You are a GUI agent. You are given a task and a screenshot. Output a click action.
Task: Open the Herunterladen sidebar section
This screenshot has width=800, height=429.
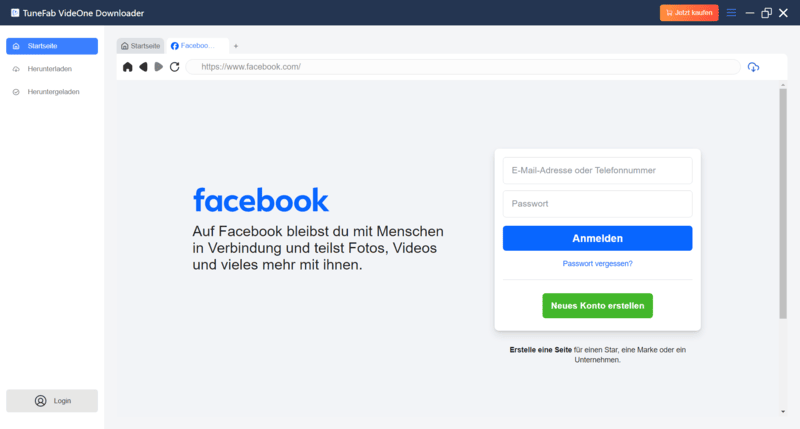pos(52,69)
